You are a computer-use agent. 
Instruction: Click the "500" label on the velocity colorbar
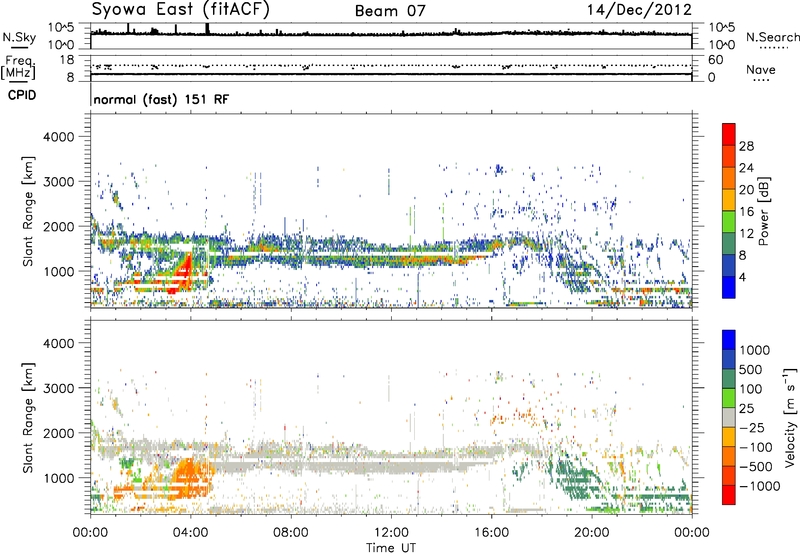tap(751, 370)
